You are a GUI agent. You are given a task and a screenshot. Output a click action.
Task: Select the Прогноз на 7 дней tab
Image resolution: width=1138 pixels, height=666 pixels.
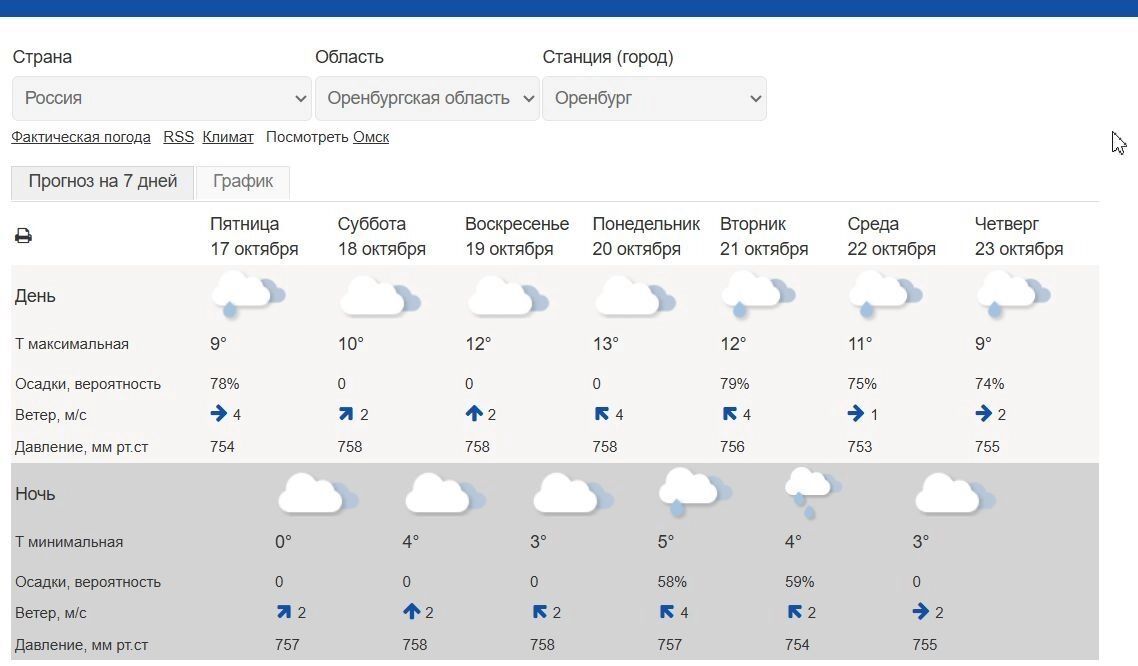click(103, 182)
